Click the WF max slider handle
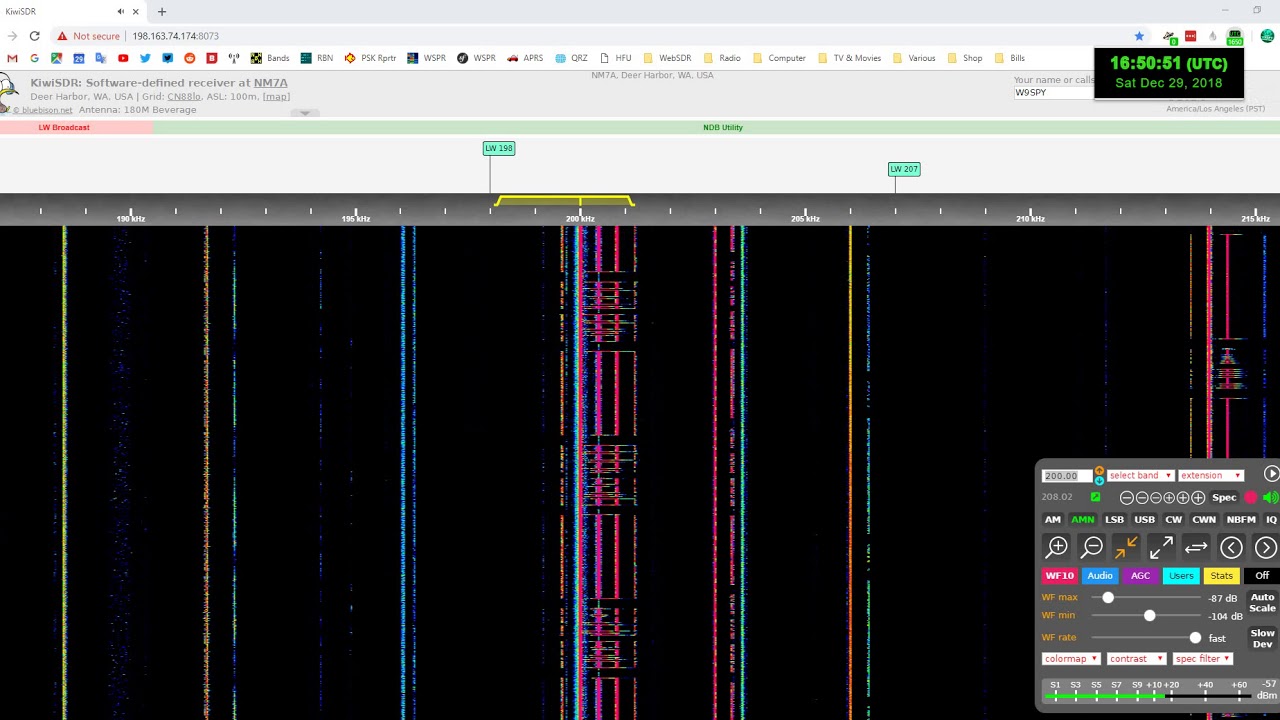The width and height of the screenshot is (1280, 720). (1108, 597)
